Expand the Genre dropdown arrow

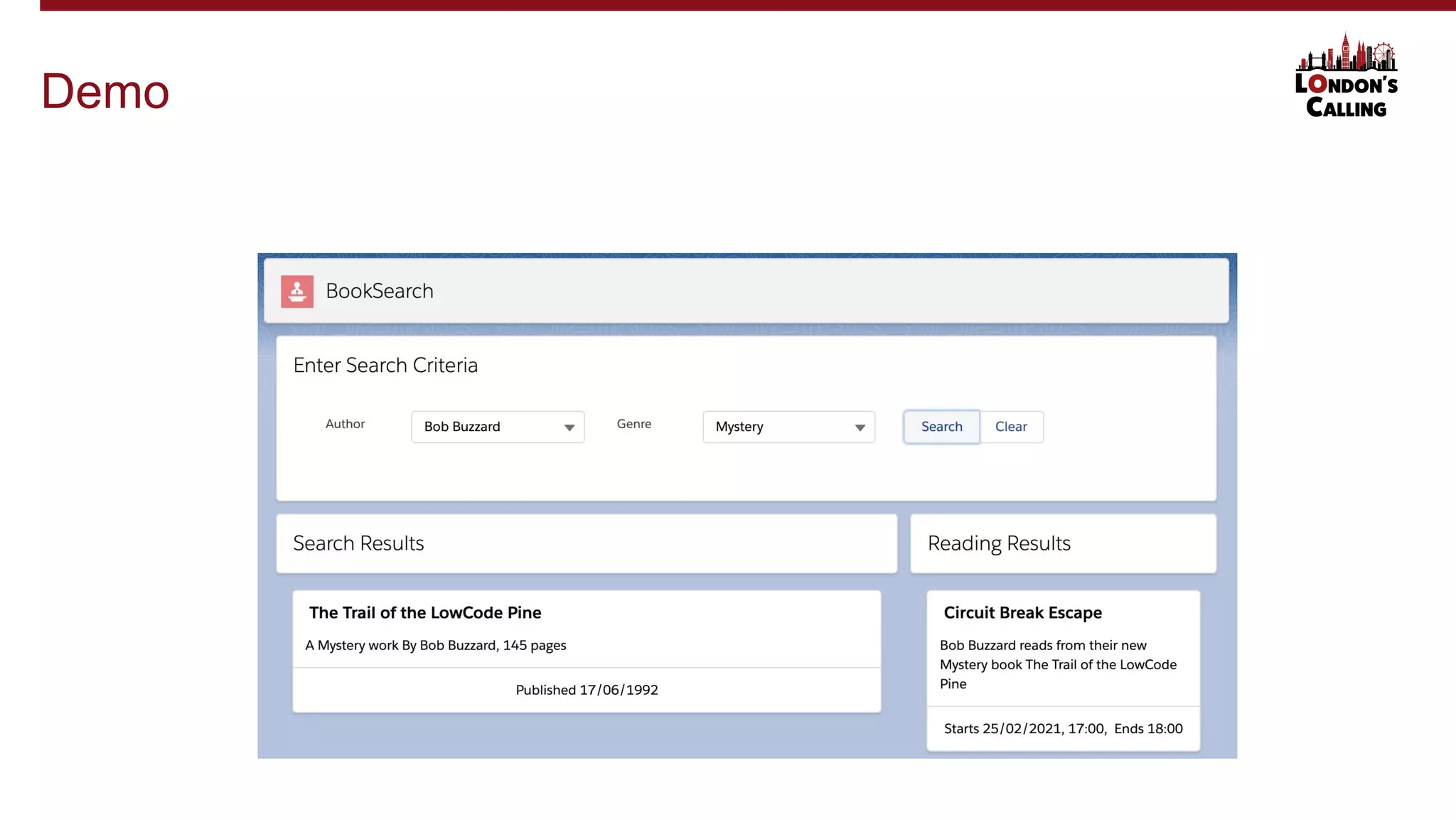click(x=860, y=427)
